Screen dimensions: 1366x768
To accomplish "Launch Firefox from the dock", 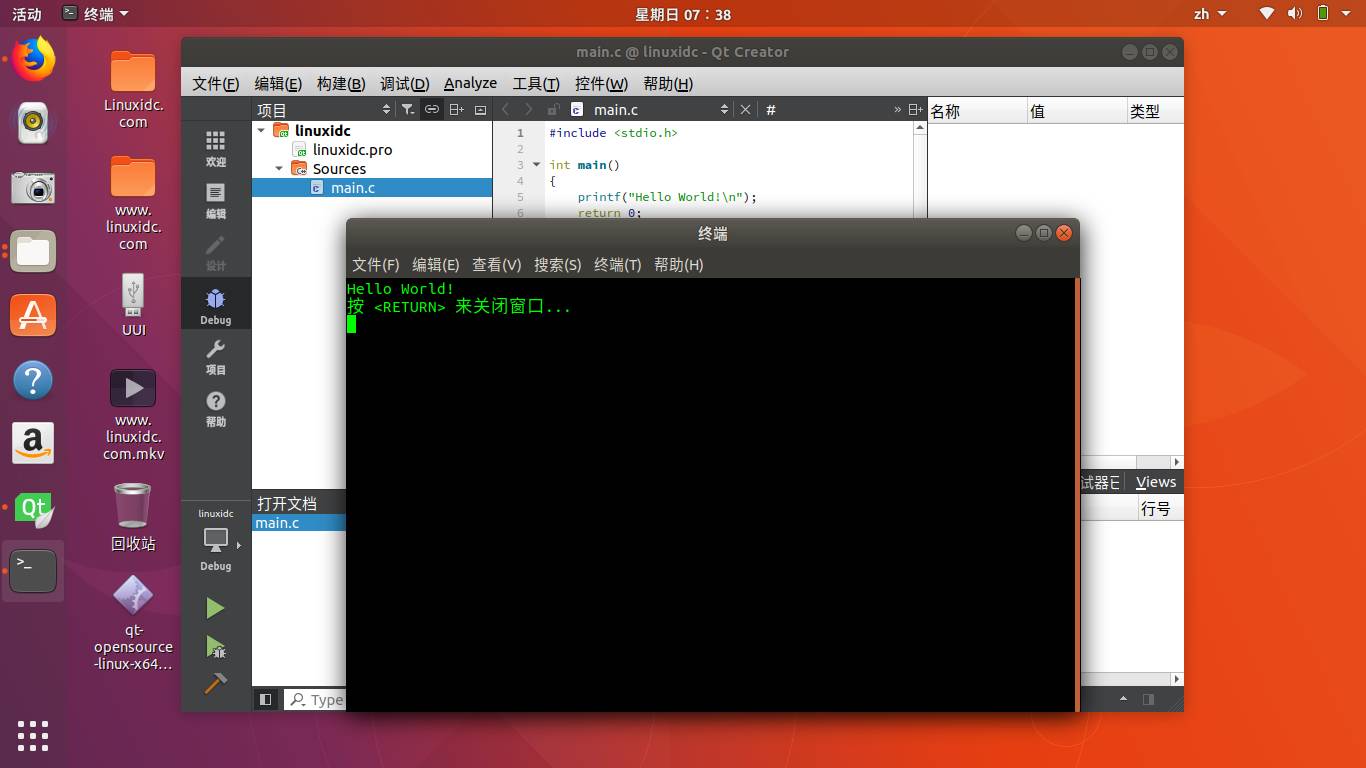I will (x=33, y=58).
